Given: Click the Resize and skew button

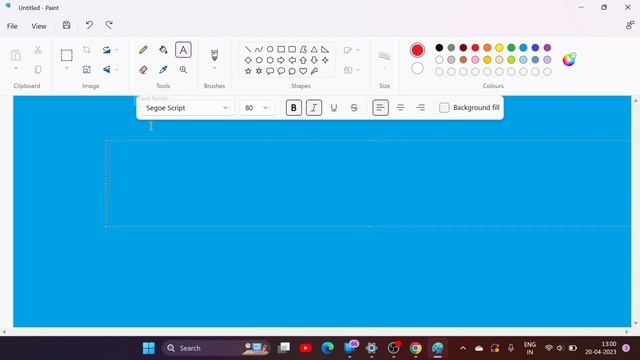Looking at the screenshot, I should [x=87, y=70].
